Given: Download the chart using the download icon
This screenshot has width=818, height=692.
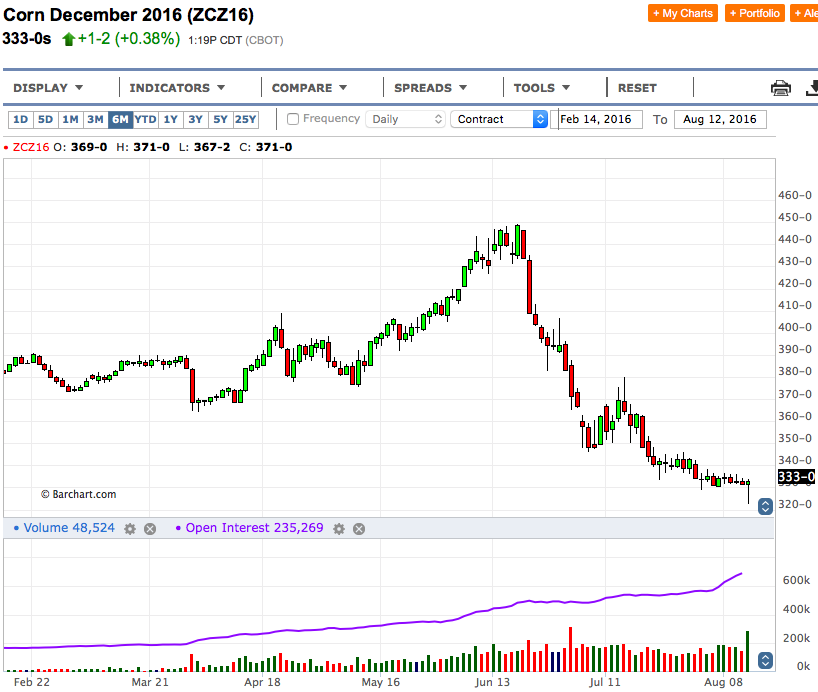Looking at the screenshot, I should [812, 88].
